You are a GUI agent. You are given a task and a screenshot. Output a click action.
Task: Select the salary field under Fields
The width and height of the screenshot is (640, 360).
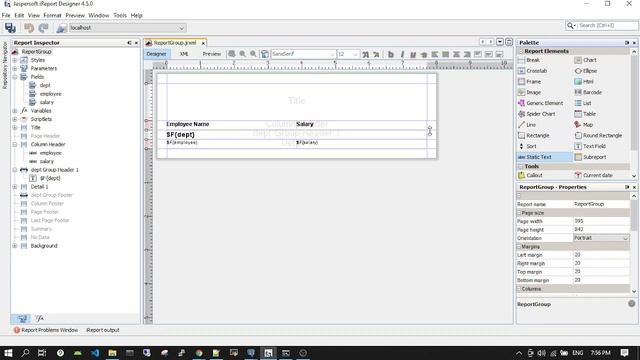pyautogui.click(x=47, y=102)
